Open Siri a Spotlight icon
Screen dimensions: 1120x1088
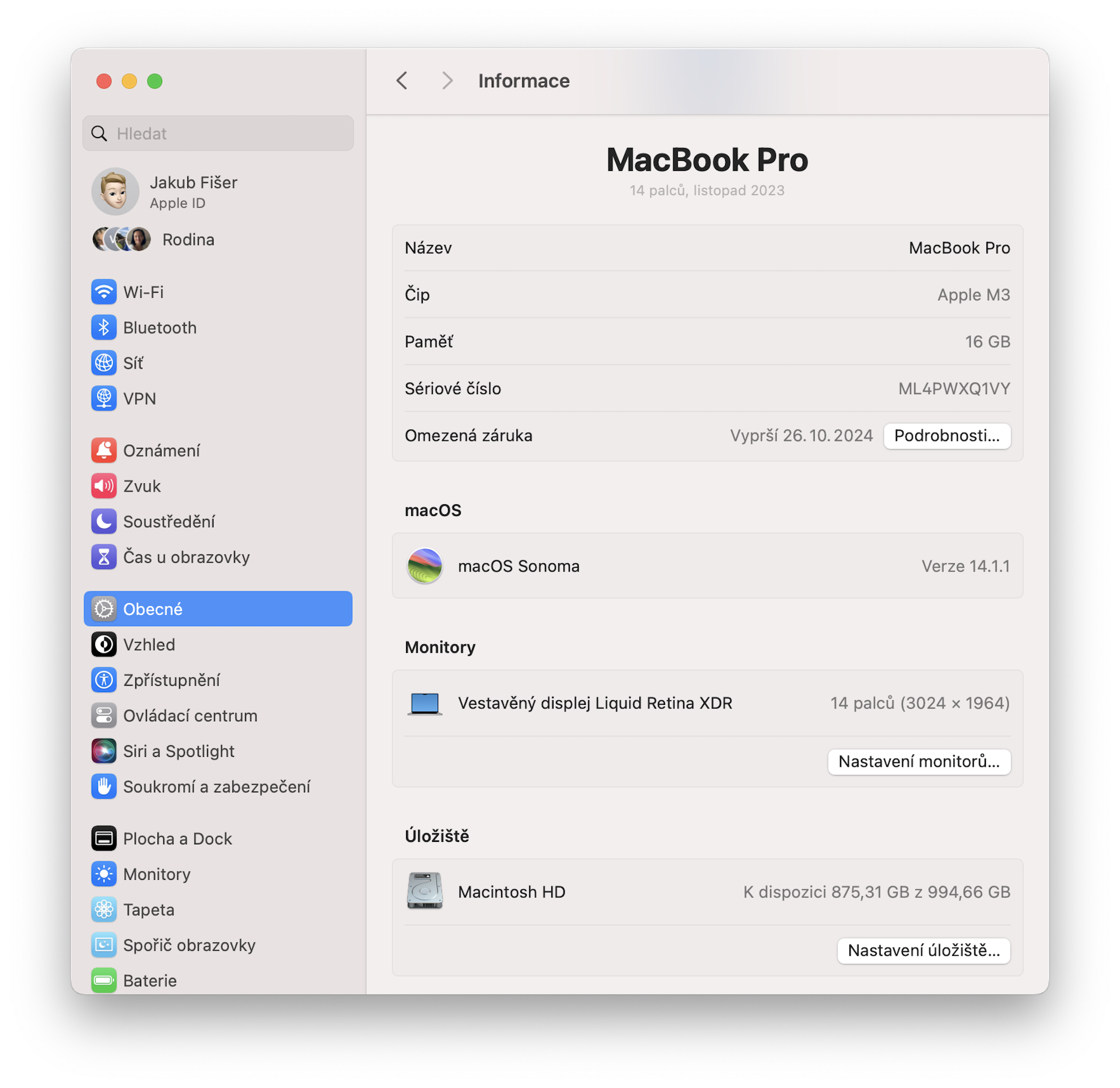pos(104,752)
